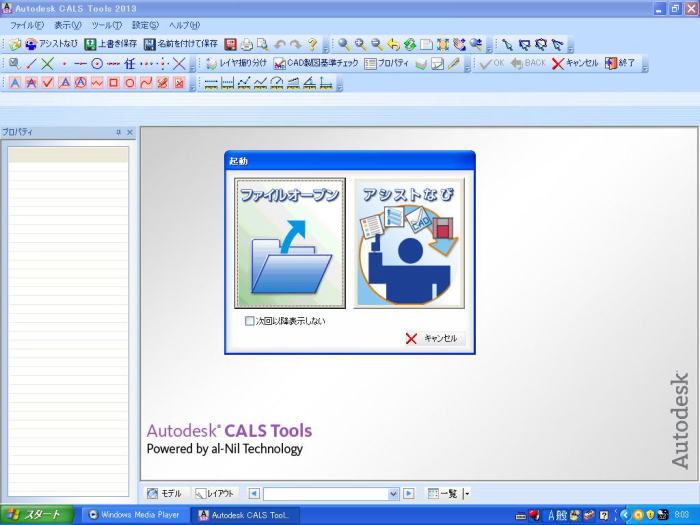The height and width of the screenshot is (525, 700).
Task: Close the プロパティ side panel
Action: tap(130, 132)
